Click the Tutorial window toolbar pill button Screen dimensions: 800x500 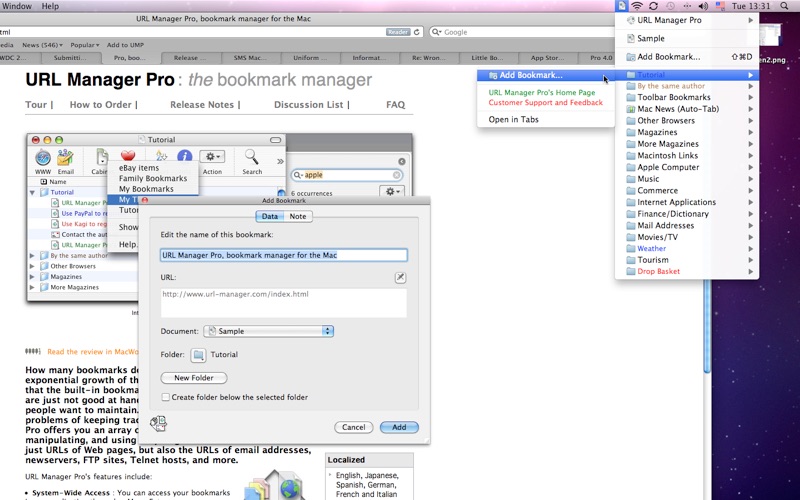[x=276, y=139]
